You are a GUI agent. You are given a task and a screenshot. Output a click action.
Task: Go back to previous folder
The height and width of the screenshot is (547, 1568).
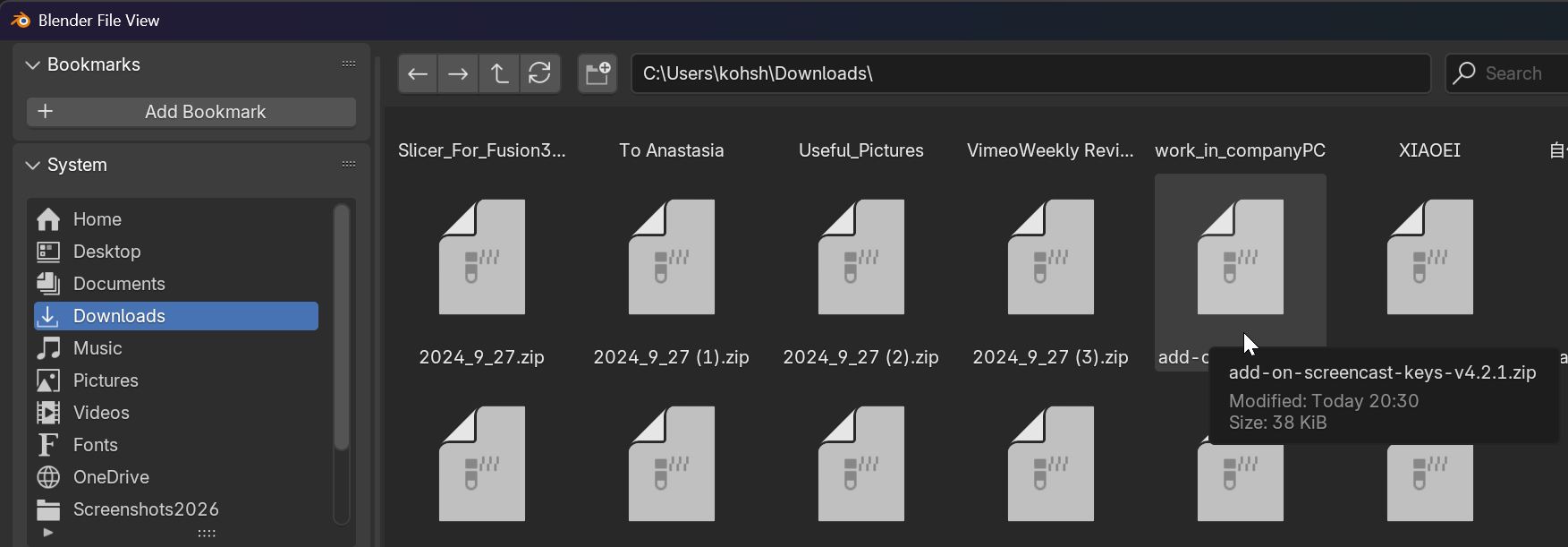click(x=418, y=73)
